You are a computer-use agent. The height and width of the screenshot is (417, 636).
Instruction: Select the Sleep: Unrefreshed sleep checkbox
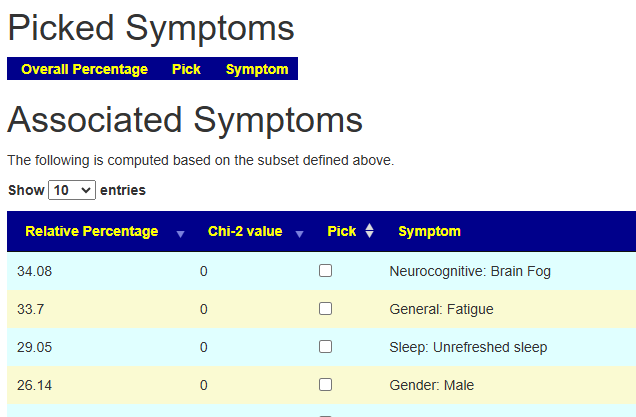tap(325, 347)
